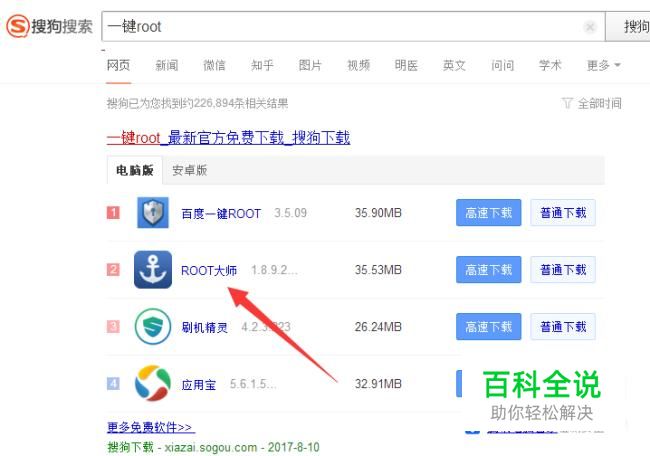650x456 pixels.
Task: Open the ROOT大师 link
Action: [x=209, y=270]
